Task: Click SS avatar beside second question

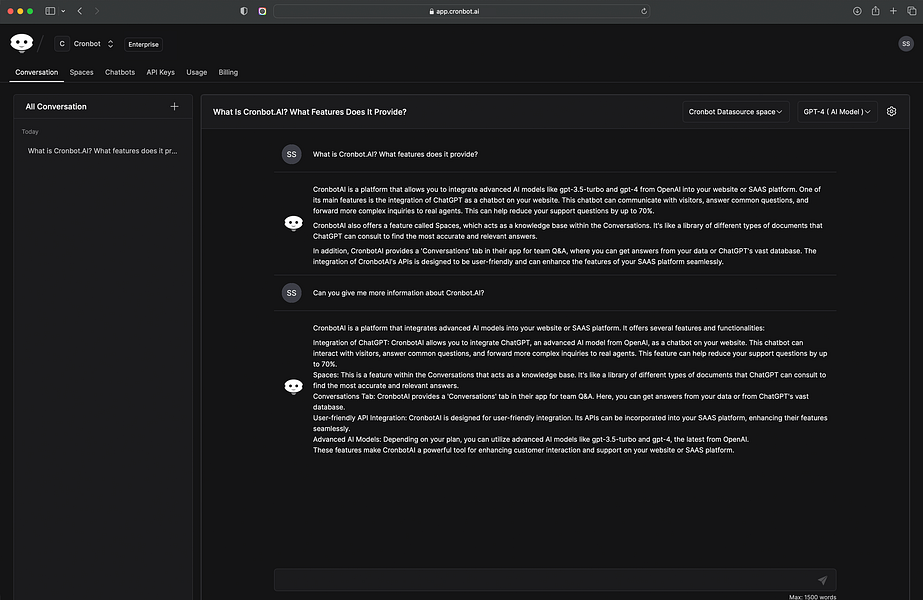Action: (291, 293)
